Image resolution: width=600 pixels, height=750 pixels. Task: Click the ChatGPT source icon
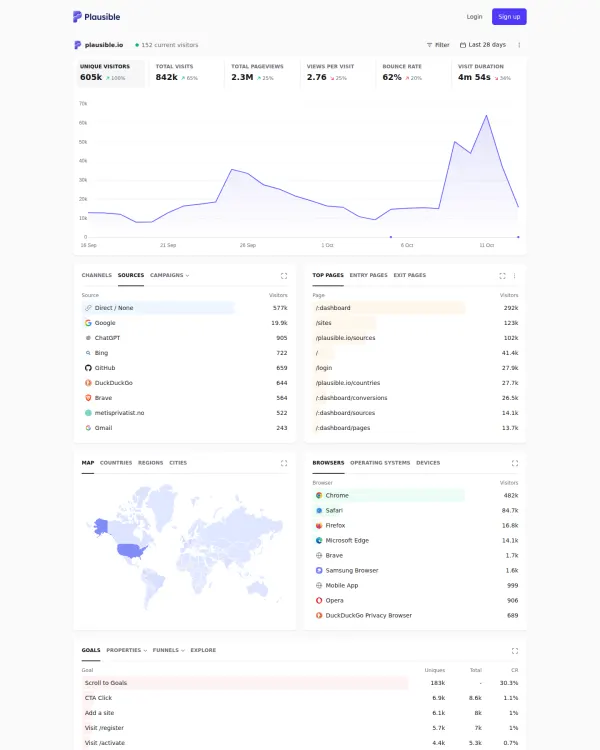88,338
